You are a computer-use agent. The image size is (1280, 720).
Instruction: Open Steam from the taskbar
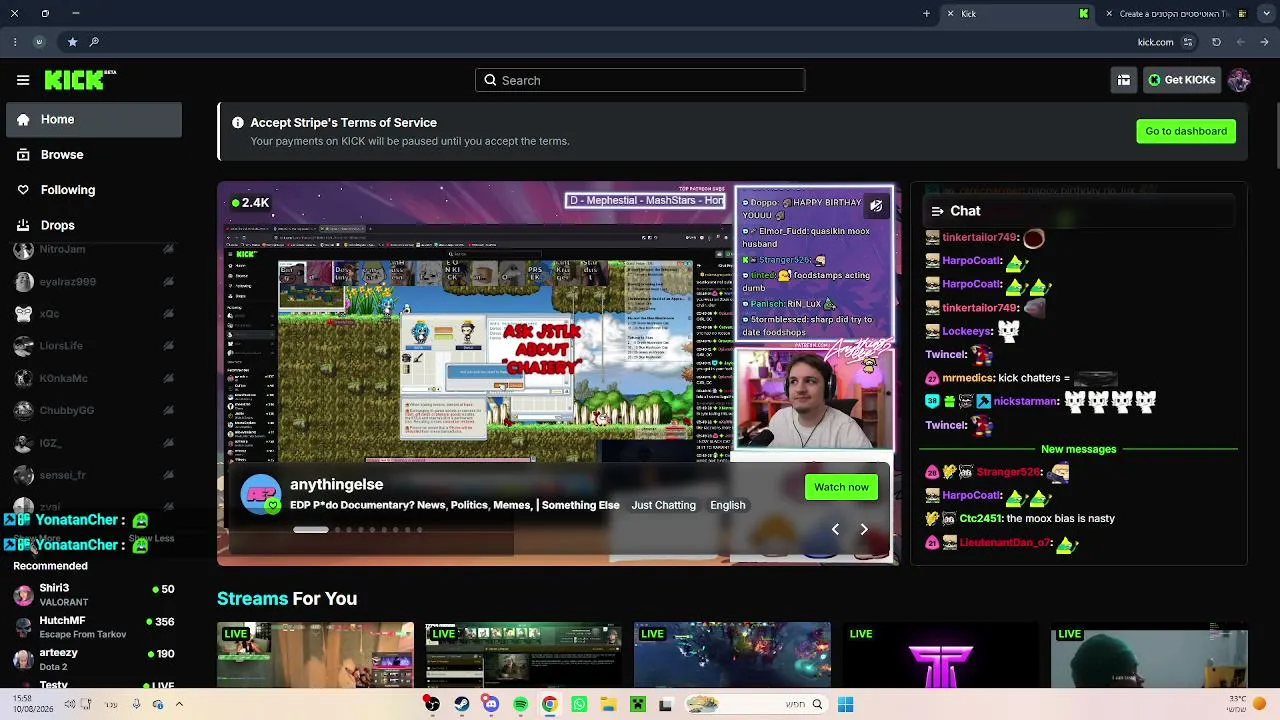pos(461,704)
